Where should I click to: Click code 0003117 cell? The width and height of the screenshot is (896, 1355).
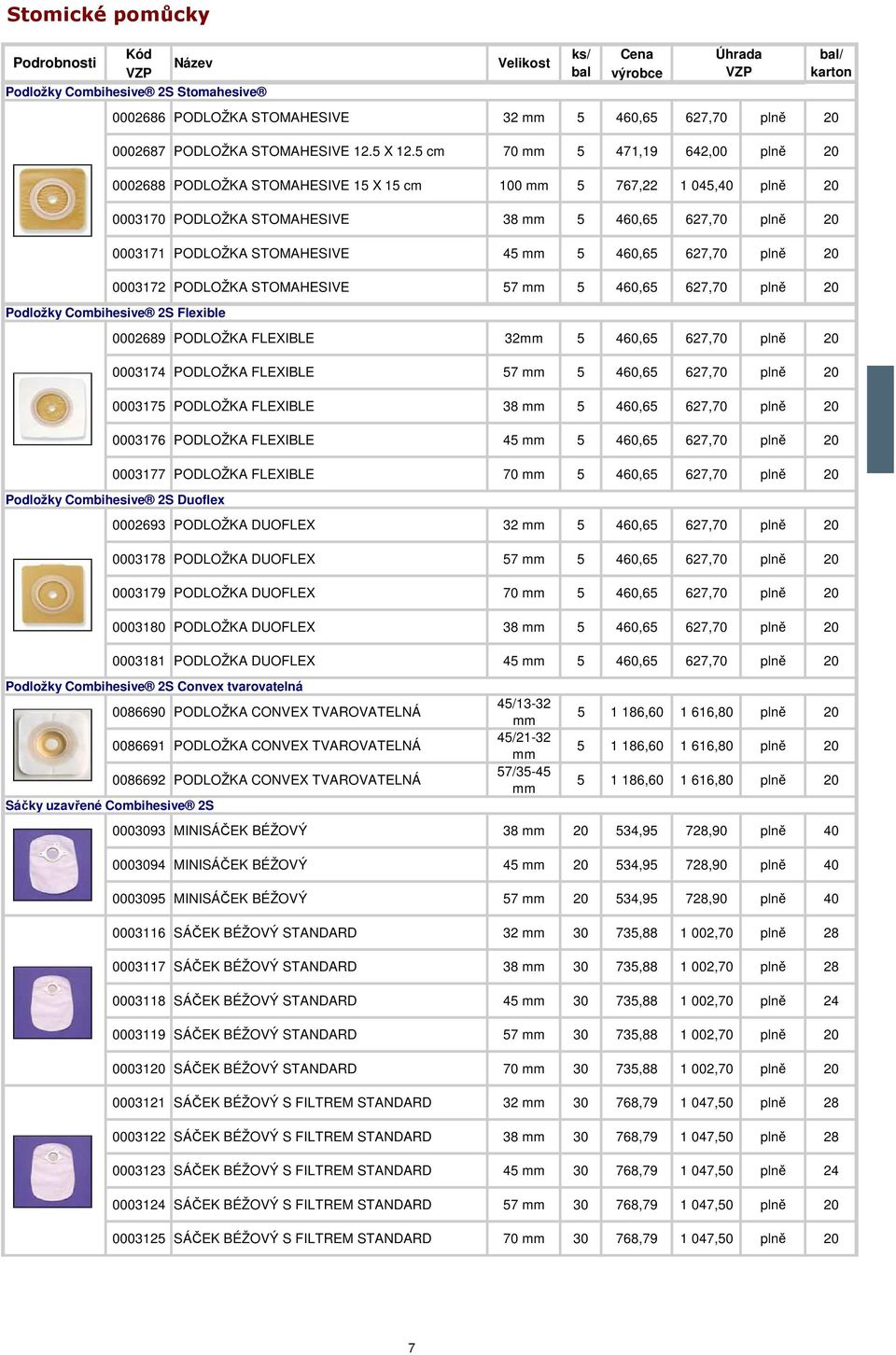pos(139,968)
